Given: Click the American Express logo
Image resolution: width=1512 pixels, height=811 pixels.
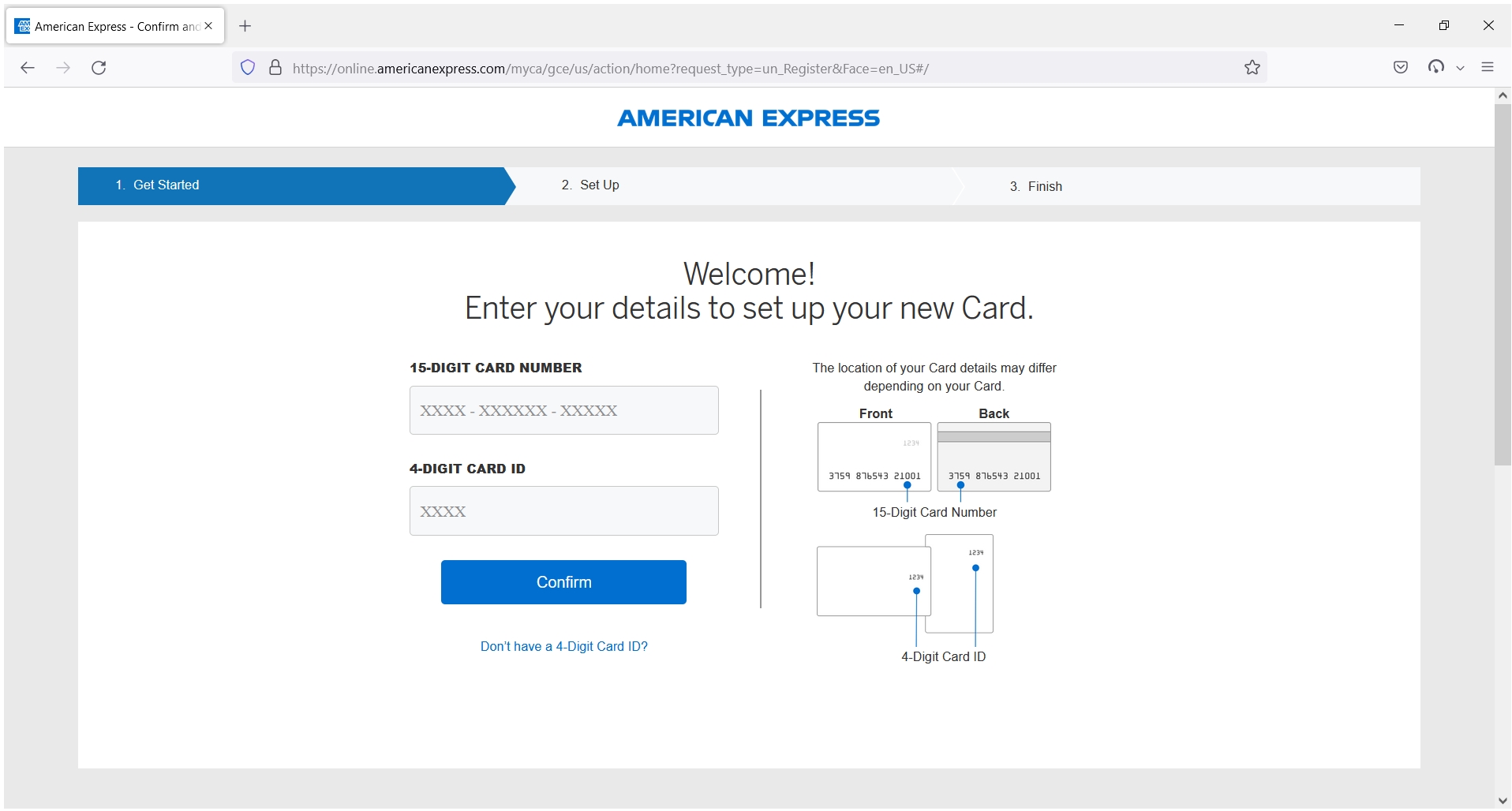Looking at the screenshot, I should [x=747, y=118].
